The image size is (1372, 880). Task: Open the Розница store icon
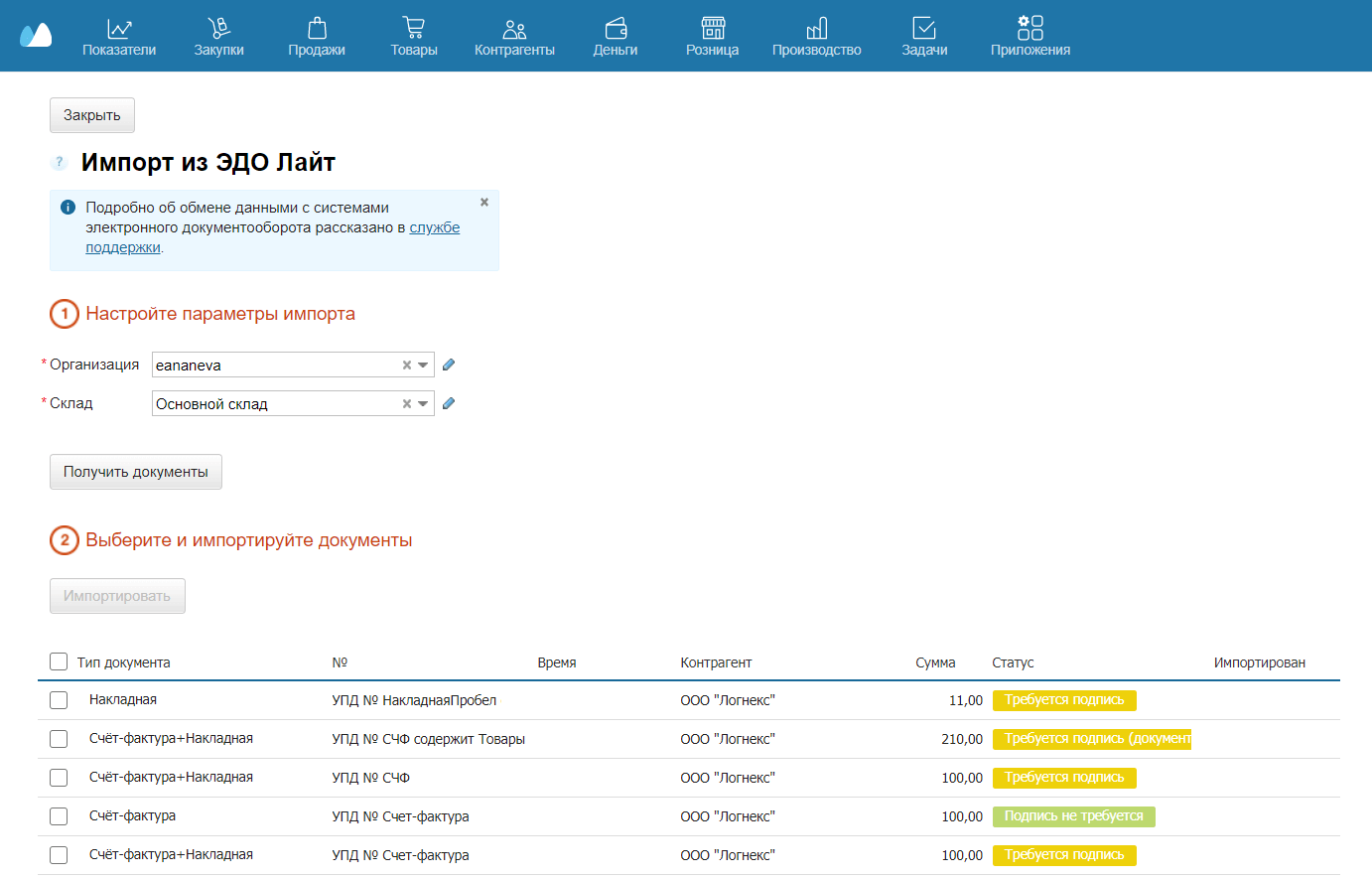coord(713,29)
